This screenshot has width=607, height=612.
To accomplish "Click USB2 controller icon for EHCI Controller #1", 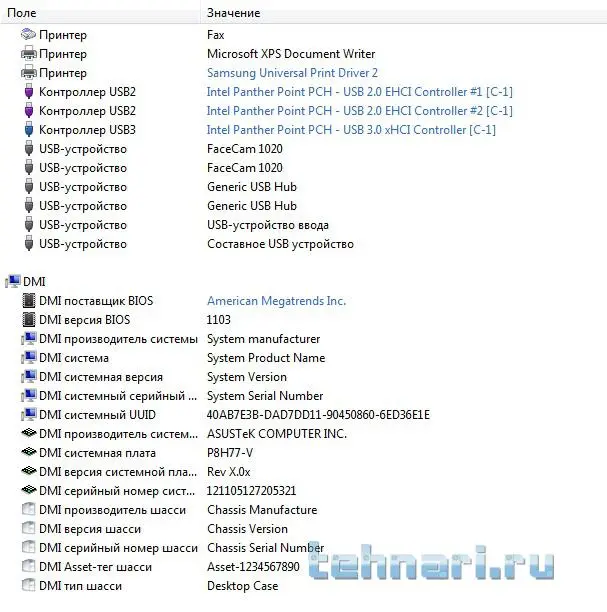I will pos(28,92).
